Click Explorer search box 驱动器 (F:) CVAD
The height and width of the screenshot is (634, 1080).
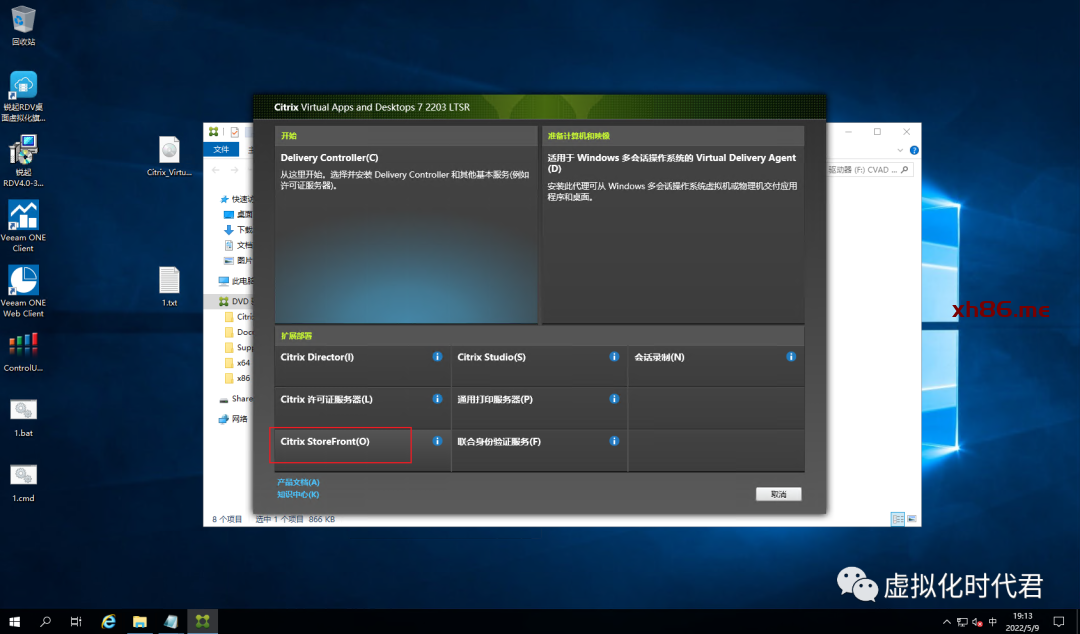pos(869,170)
